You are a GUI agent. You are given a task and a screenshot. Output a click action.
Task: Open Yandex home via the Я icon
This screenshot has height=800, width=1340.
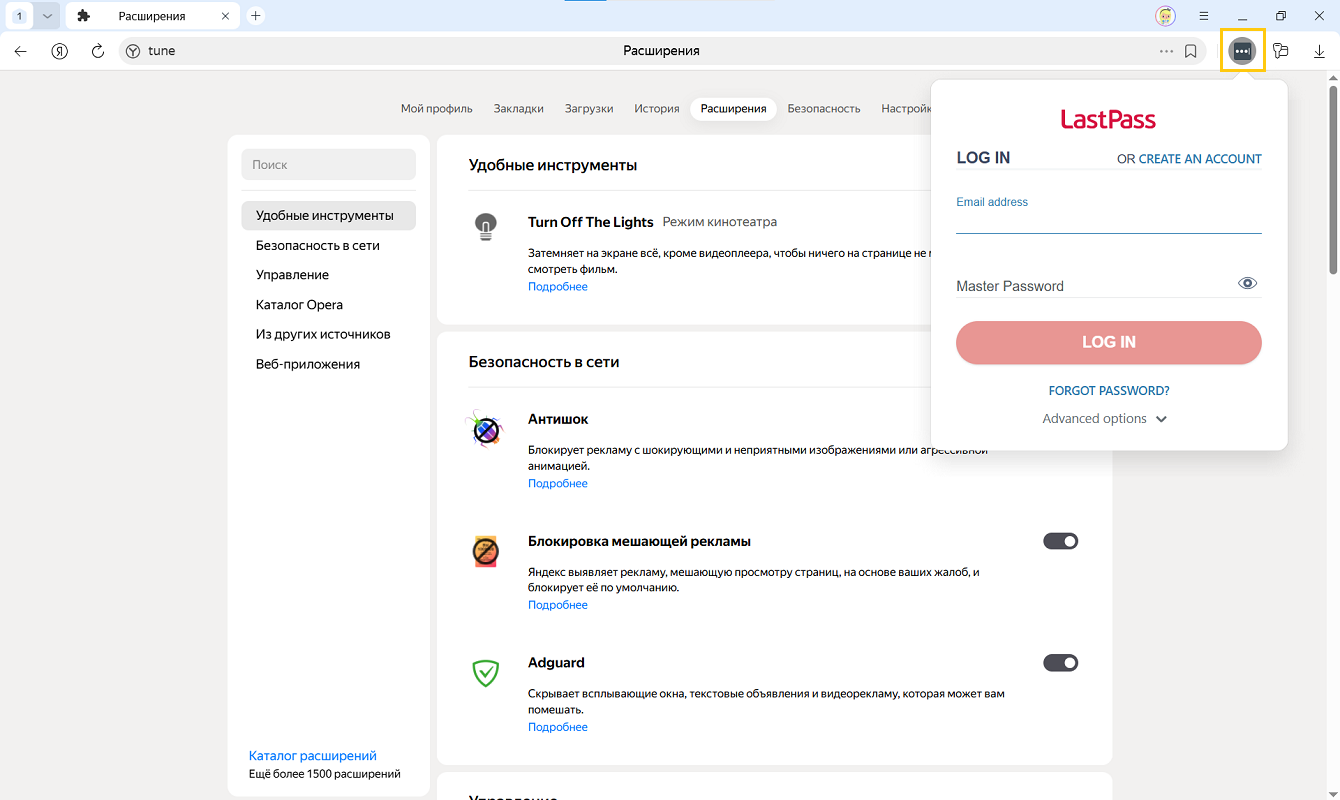pos(60,51)
